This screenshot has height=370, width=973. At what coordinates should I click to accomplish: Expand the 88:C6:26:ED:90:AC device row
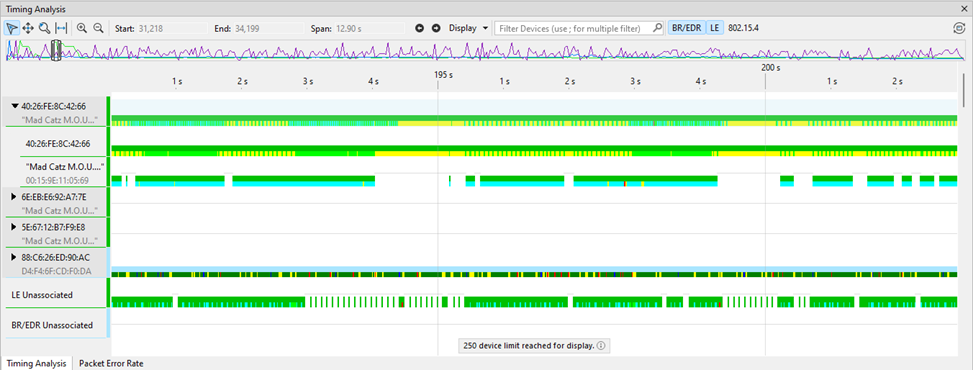(15, 257)
